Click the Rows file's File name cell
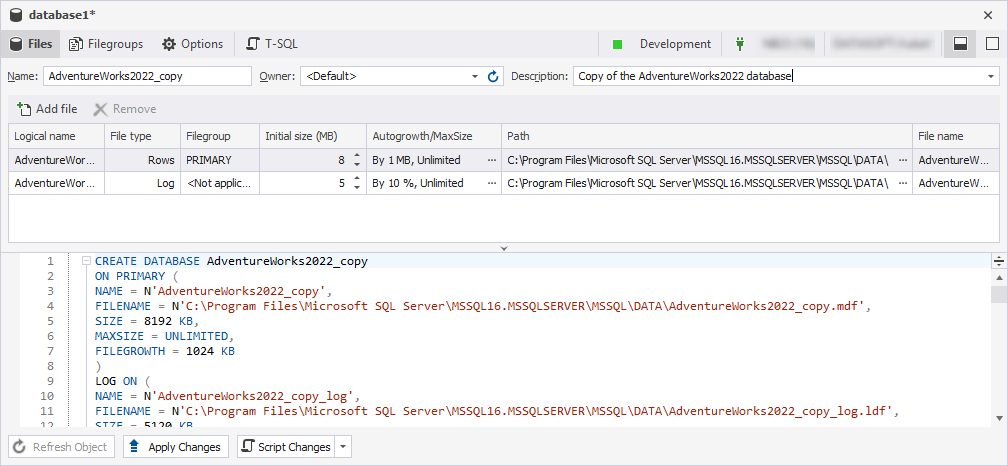 coord(956,160)
